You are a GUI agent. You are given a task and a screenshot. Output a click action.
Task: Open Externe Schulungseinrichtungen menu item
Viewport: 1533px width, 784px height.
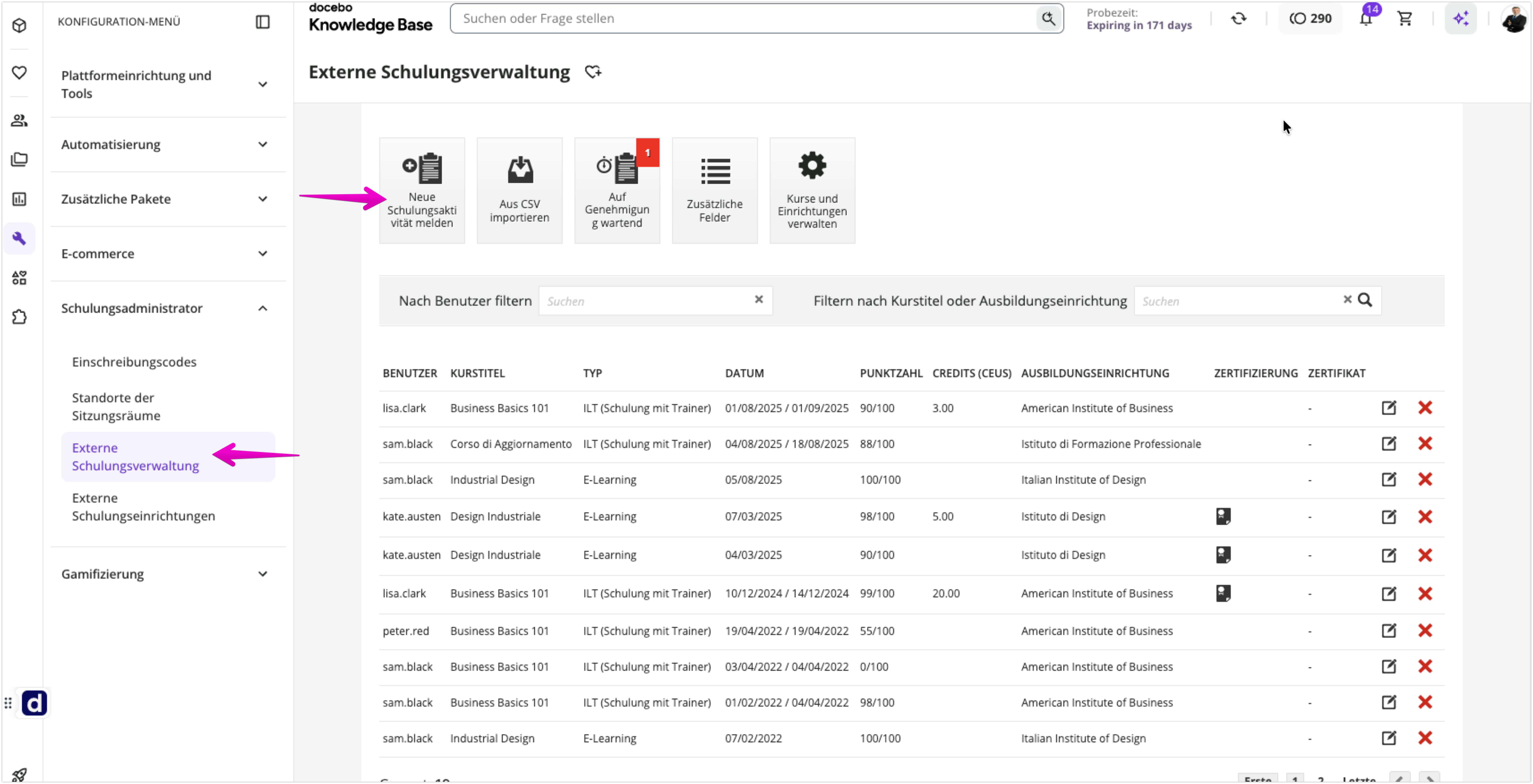click(143, 507)
